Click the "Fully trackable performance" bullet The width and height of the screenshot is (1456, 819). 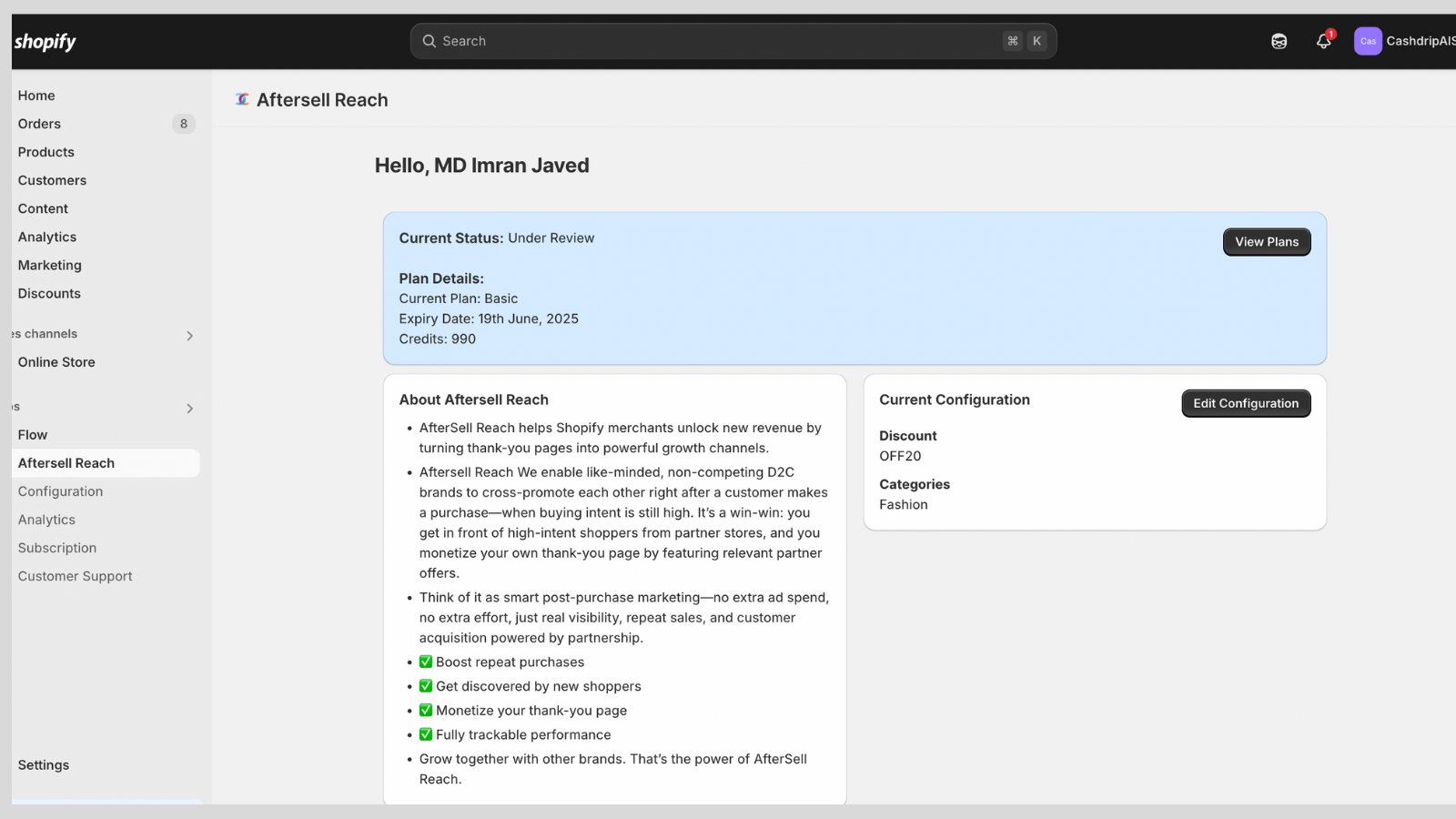pyautogui.click(x=515, y=734)
